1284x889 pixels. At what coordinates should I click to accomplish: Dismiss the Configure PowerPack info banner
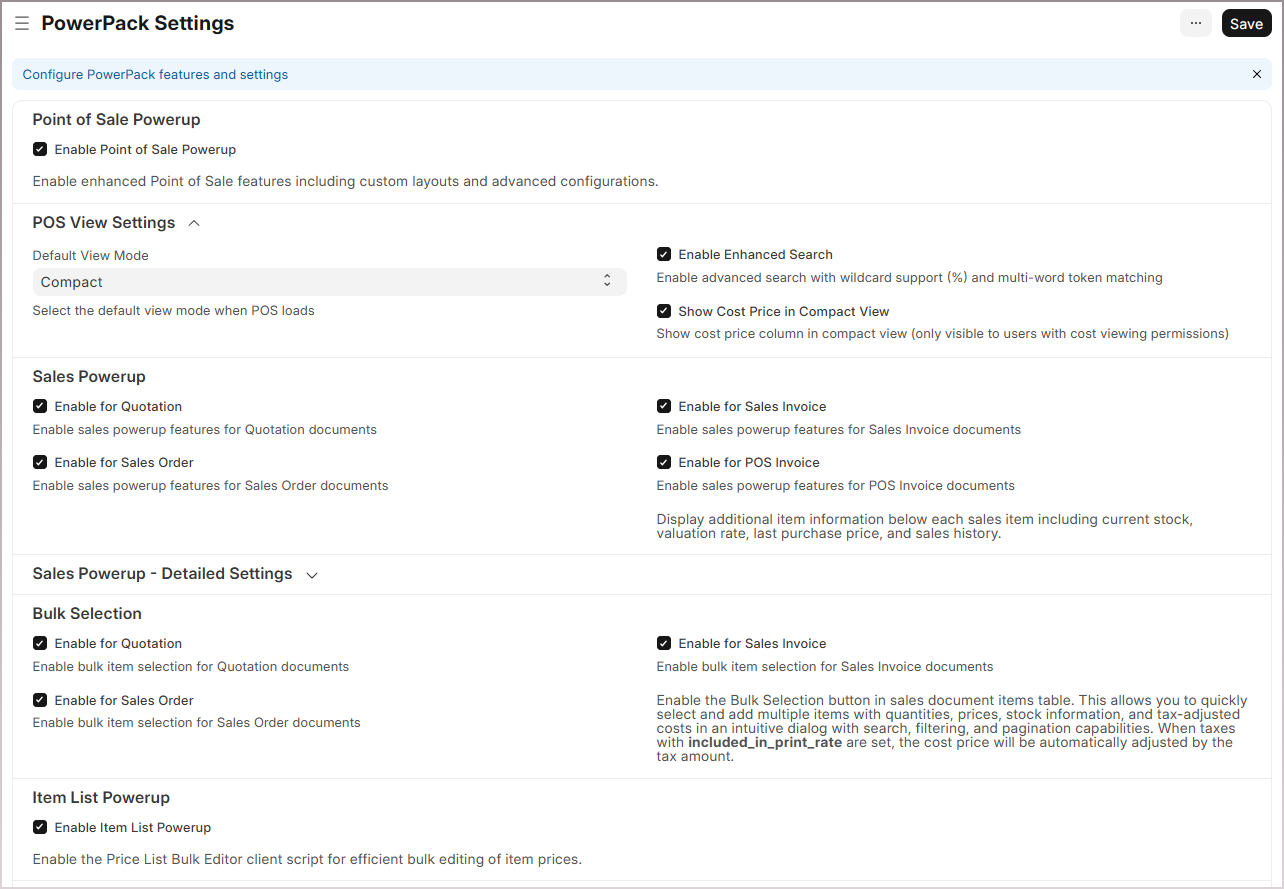pyautogui.click(x=1257, y=74)
